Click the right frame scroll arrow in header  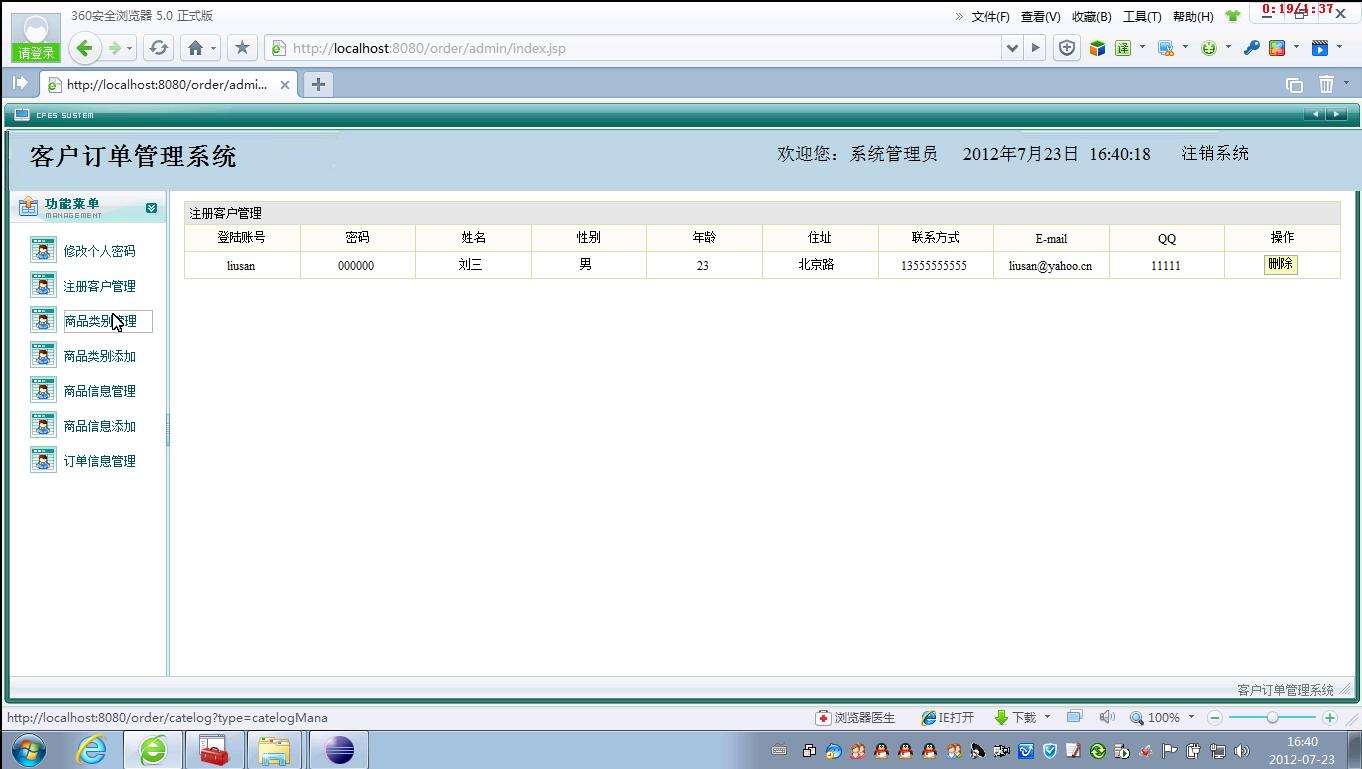(x=1336, y=114)
